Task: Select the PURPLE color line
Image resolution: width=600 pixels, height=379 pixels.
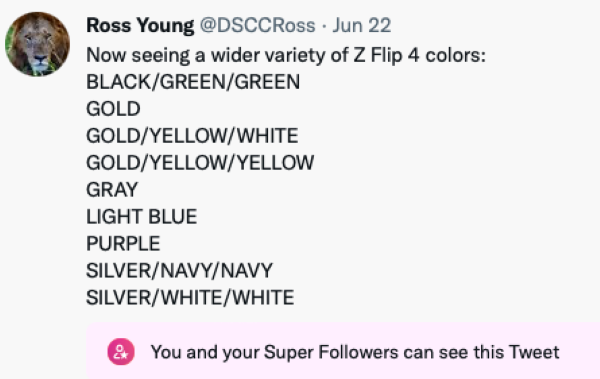Action: click(x=123, y=243)
